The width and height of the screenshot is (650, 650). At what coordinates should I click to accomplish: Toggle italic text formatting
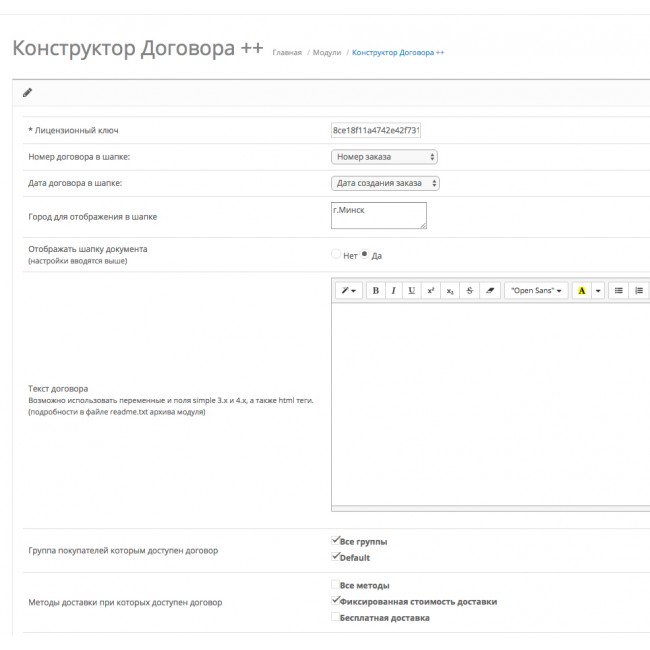pyautogui.click(x=394, y=290)
